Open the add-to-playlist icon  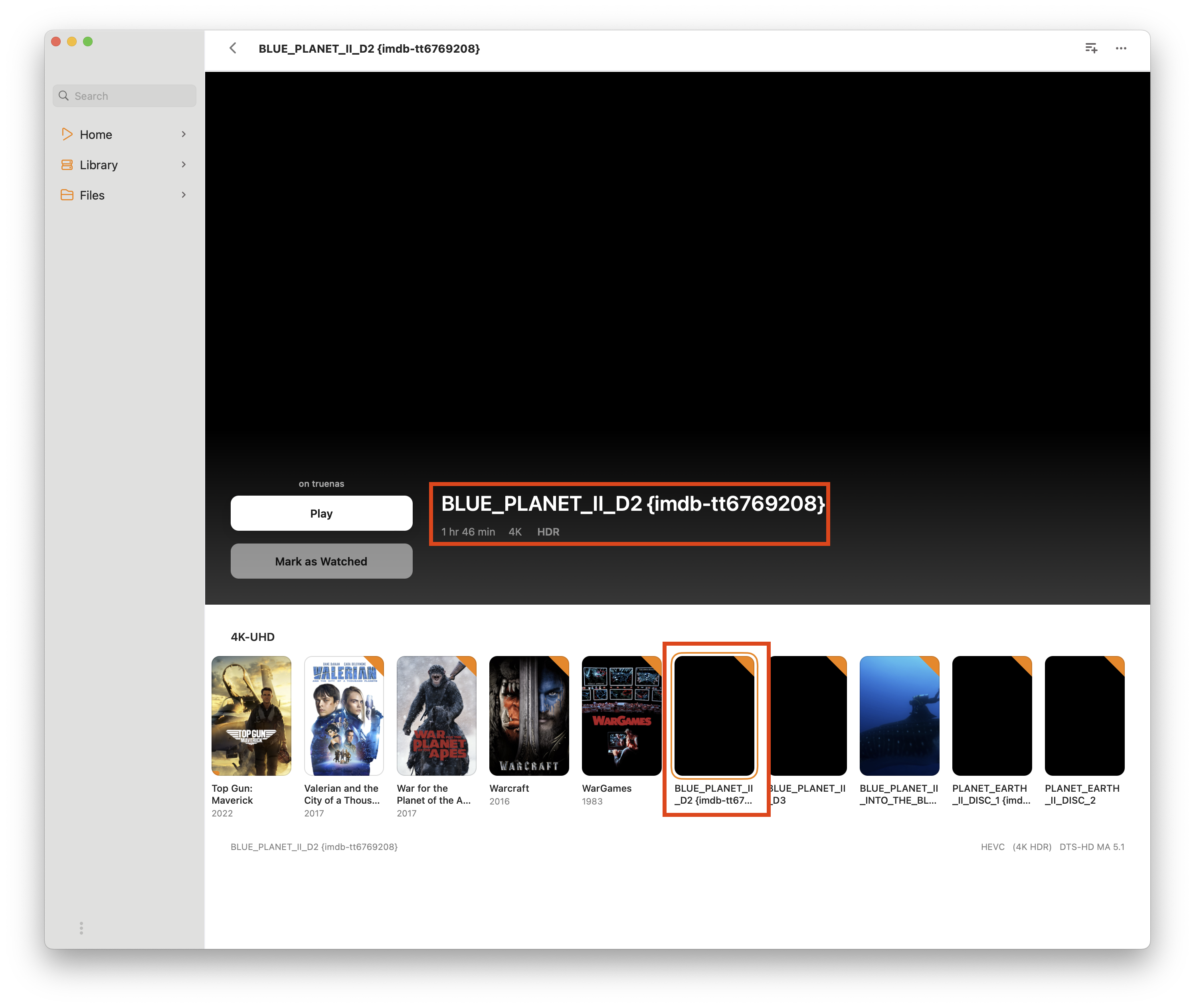(1091, 49)
